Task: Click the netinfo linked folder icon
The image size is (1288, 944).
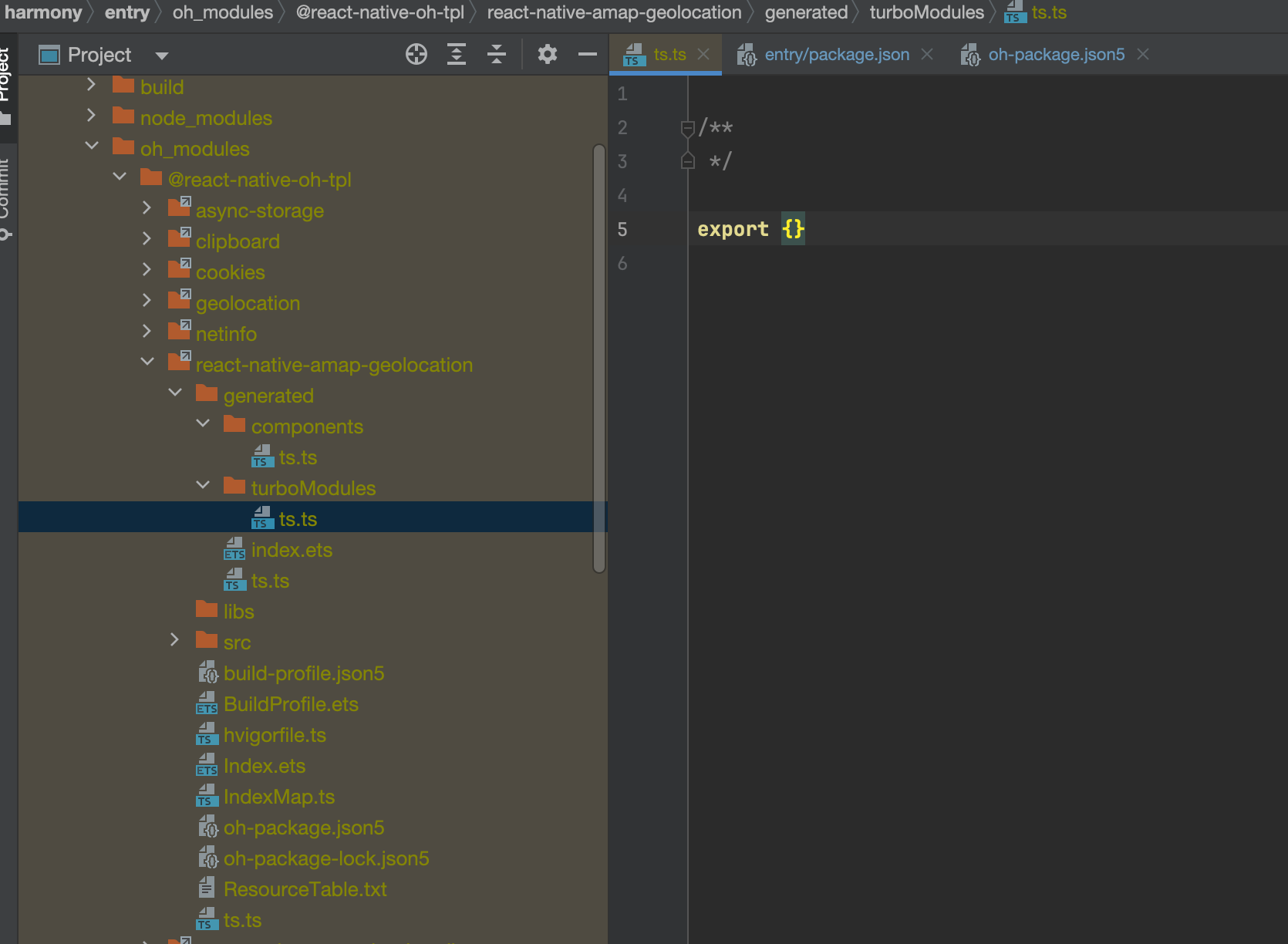Action: pyautogui.click(x=180, y=330)
